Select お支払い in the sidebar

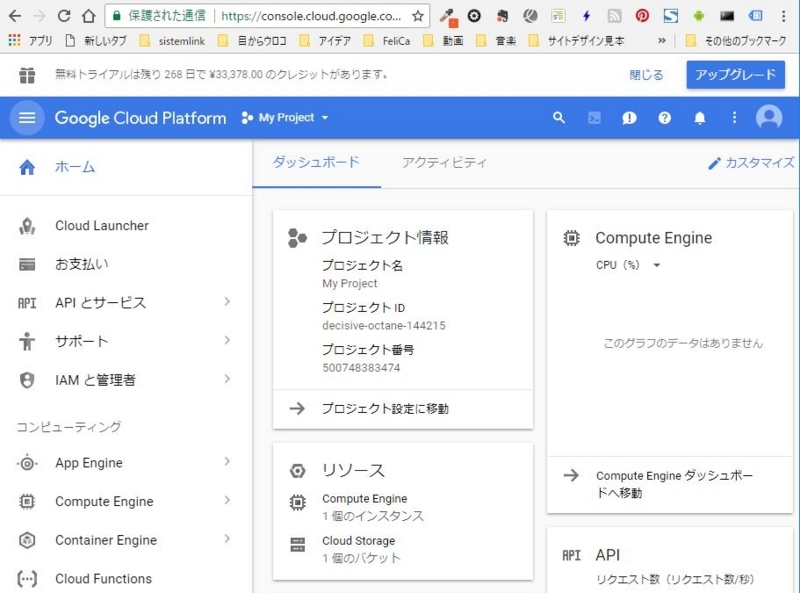82,264
